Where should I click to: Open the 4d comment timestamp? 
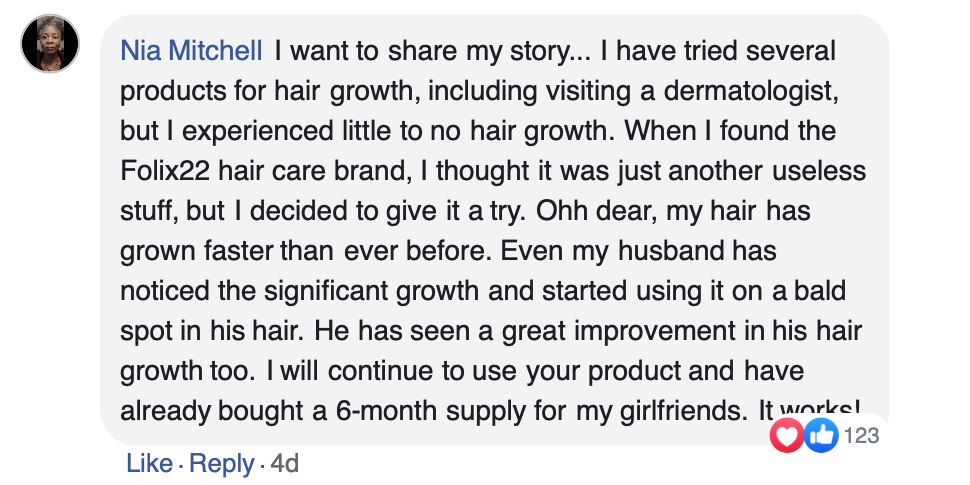click(285, 464)
